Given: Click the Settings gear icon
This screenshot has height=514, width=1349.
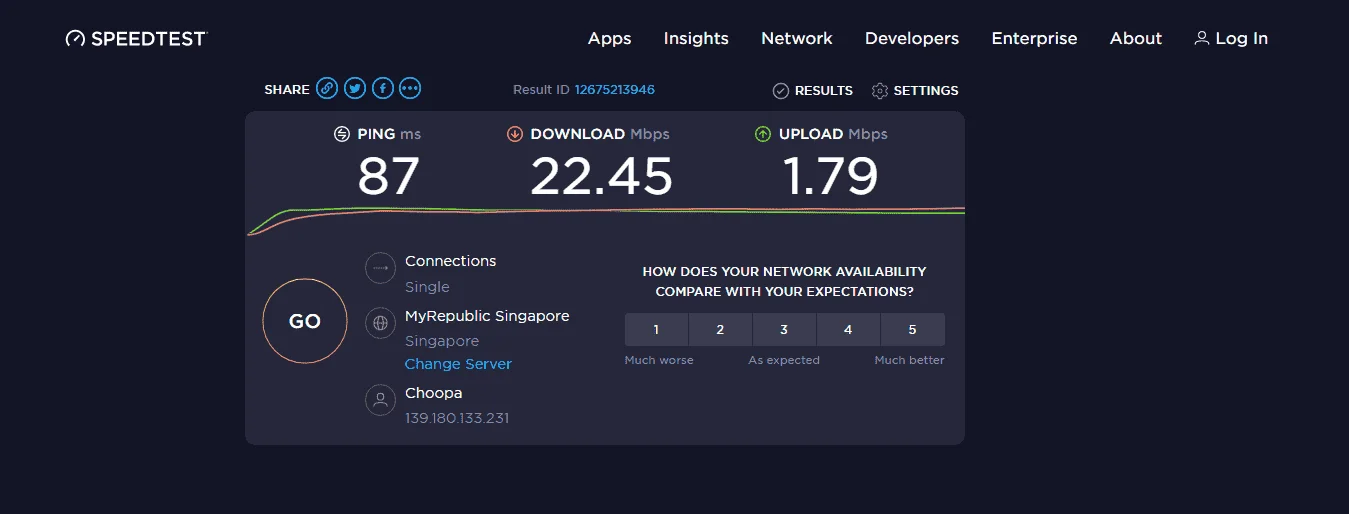Looking at the screenshot, I should click(x=880, y=91).
